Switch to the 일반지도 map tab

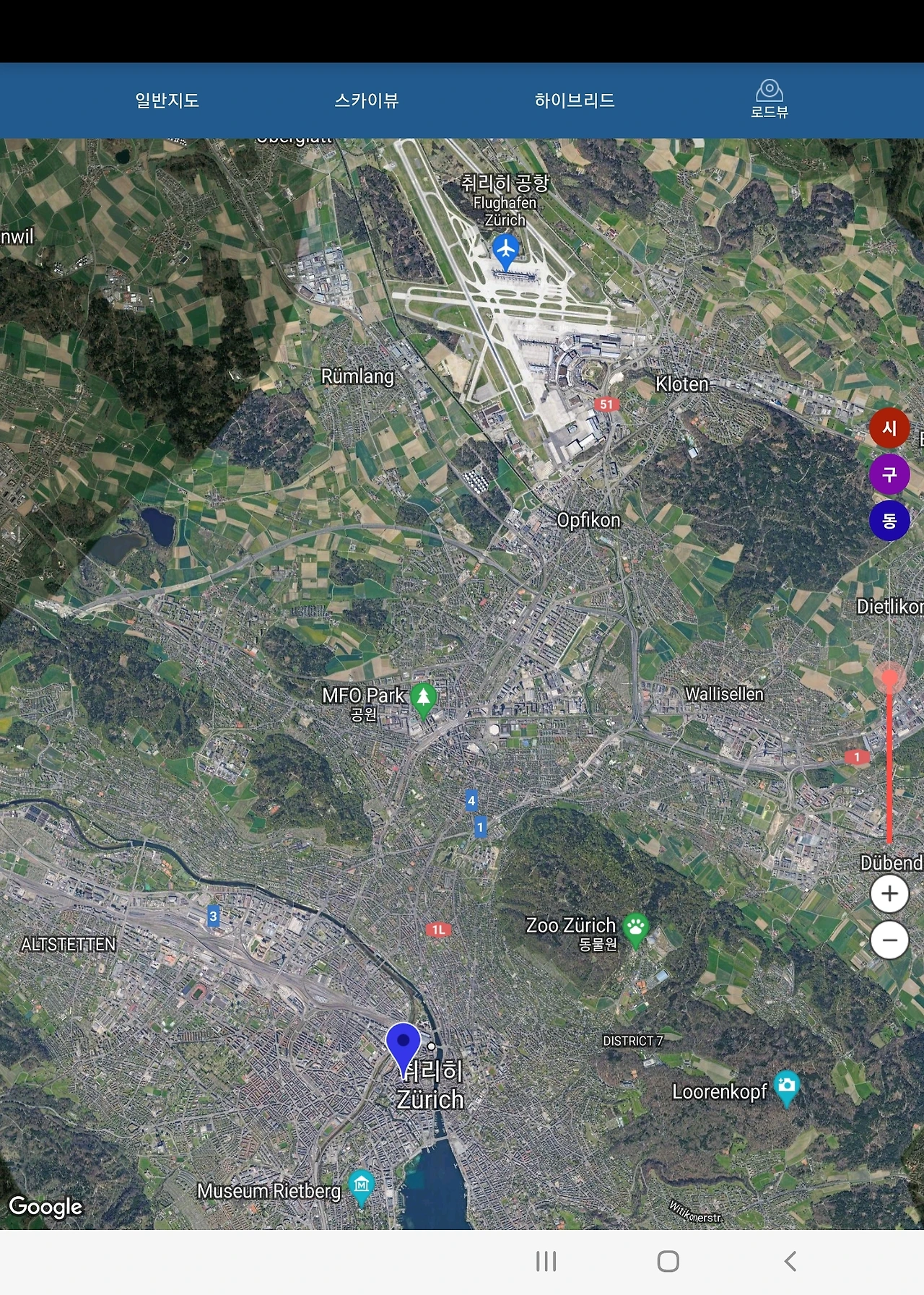click(x=167, y=100)
